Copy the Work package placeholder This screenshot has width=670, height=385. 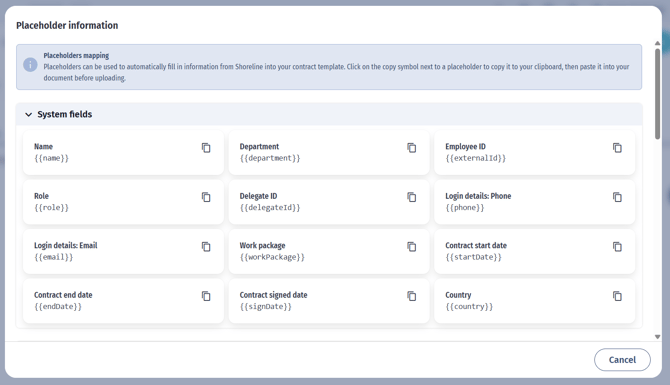tap(411, 247)
